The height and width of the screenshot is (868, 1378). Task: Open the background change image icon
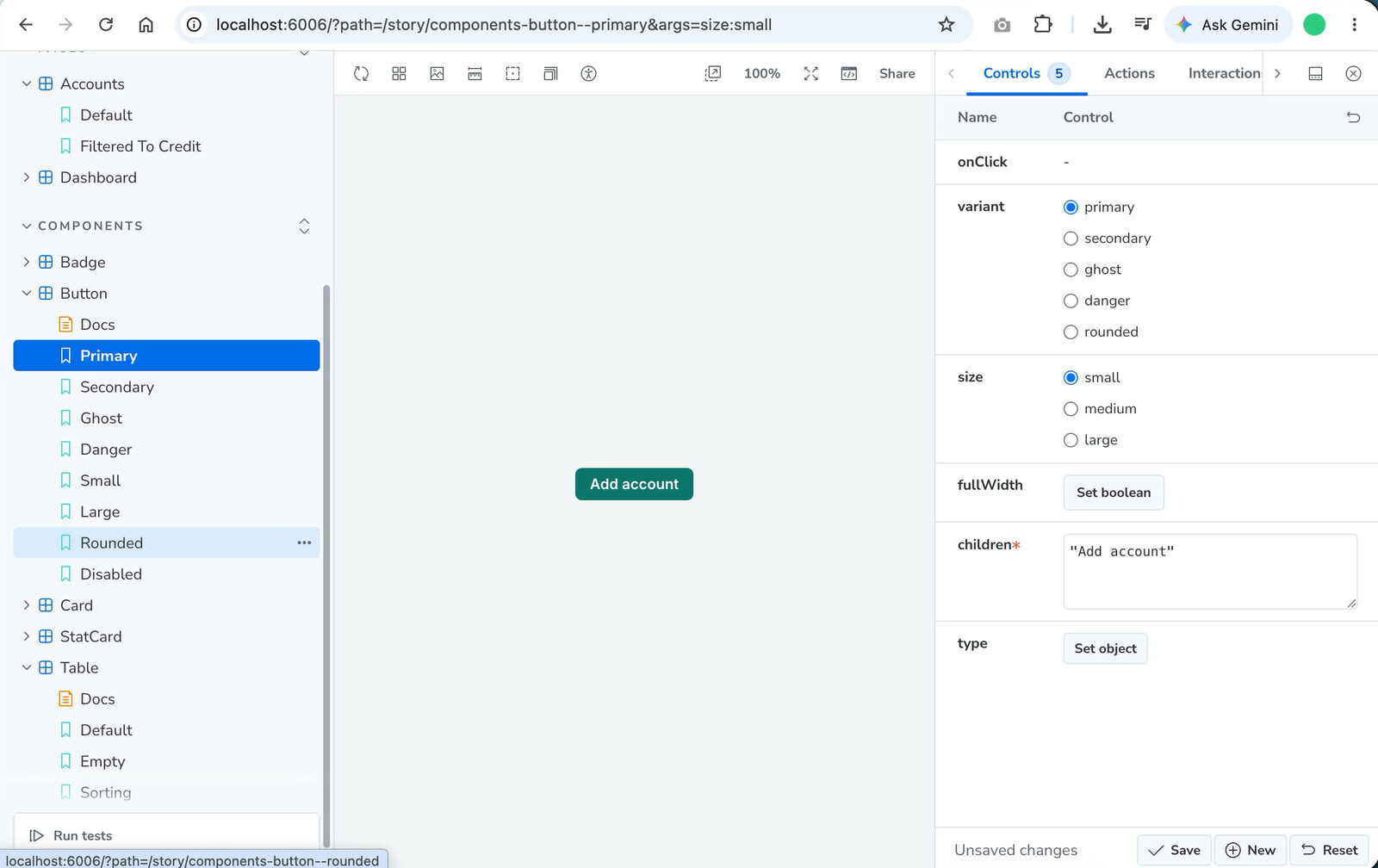pos(437,73)
